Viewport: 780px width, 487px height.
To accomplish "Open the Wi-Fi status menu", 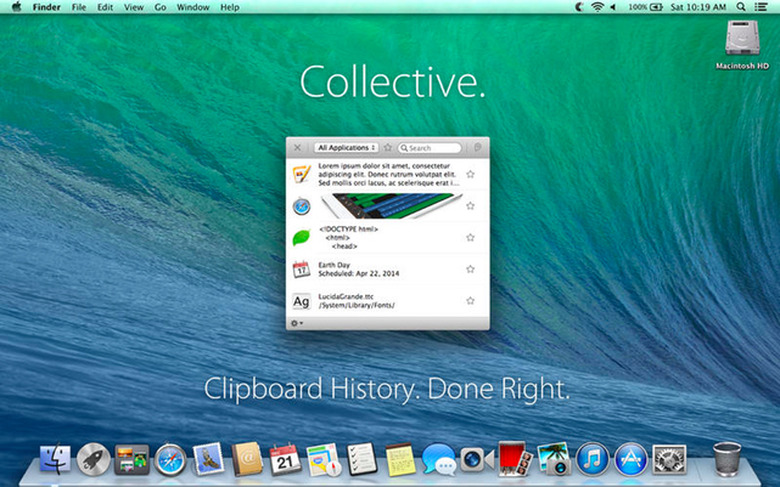I will tap(598, 7).
